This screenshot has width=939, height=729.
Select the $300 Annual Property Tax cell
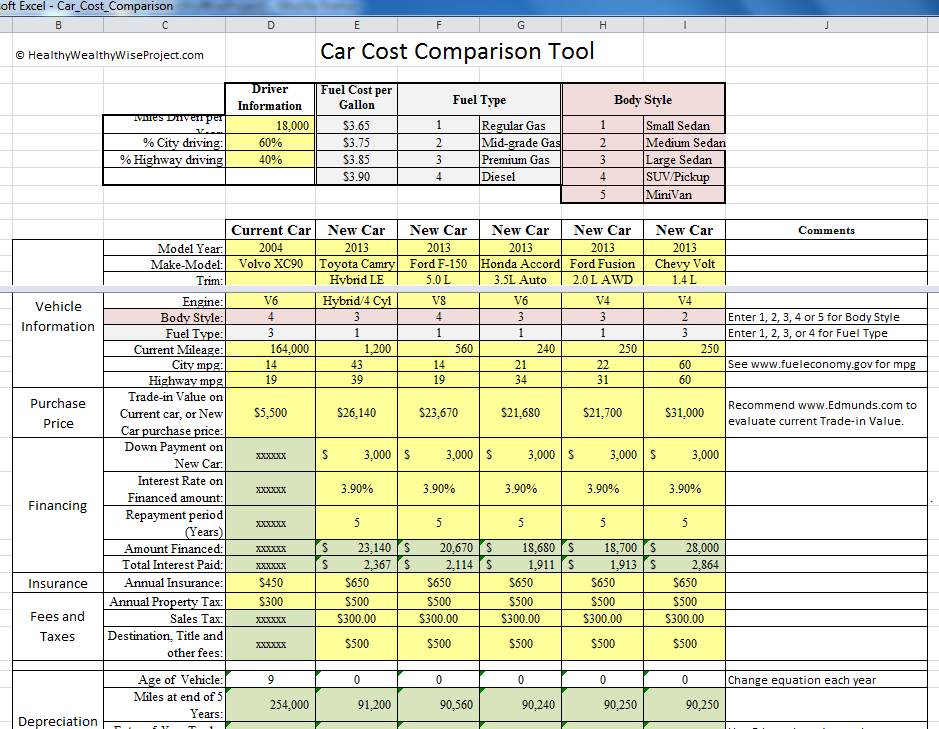coord(271,601)
